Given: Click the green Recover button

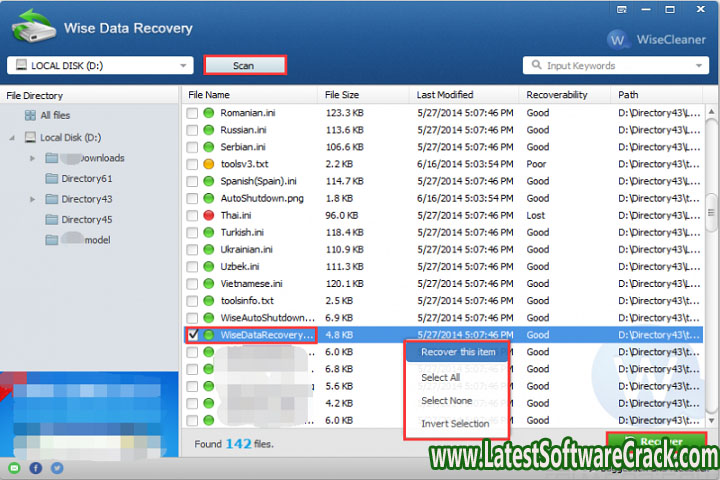Looking at the screenshot, I should [x=655, y=441].
